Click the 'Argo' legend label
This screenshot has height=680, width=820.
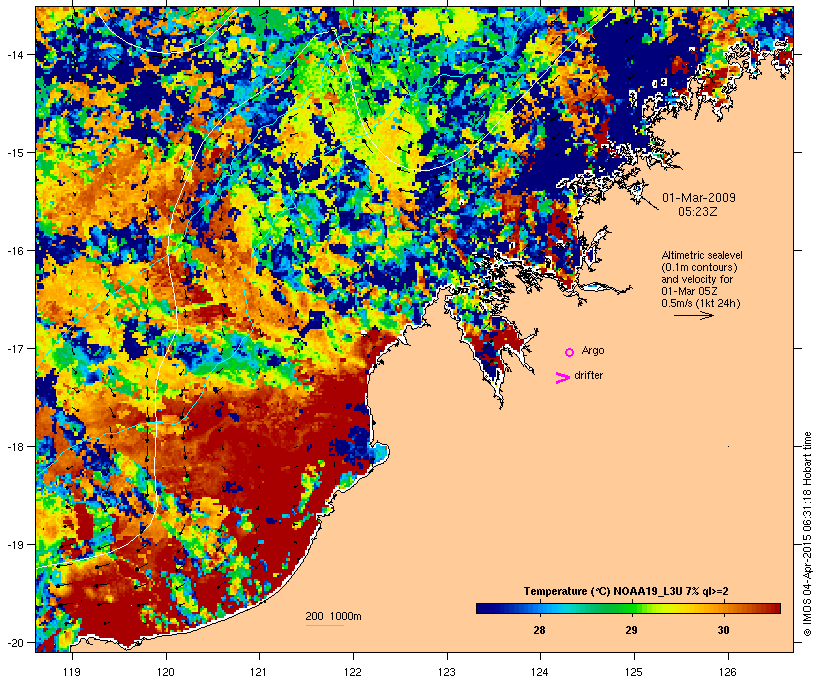coord(593,350)
